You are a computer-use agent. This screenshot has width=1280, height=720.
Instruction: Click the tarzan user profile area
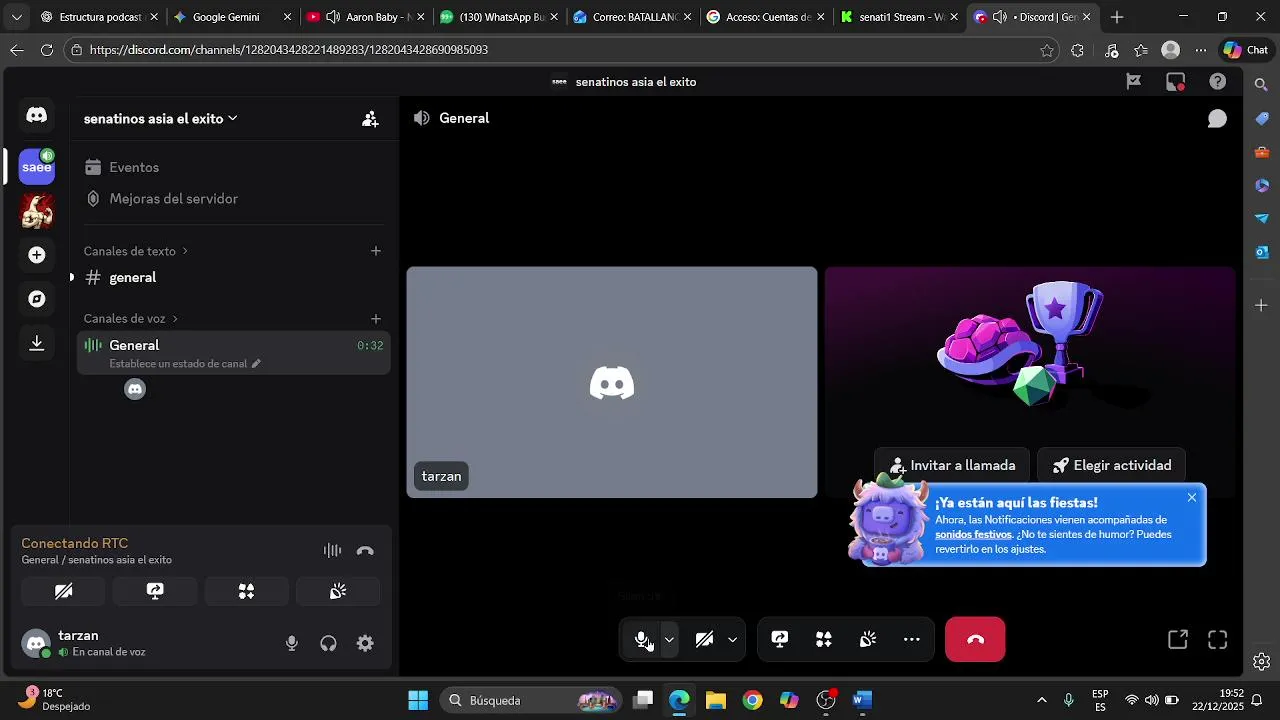[x=88, y=643]
